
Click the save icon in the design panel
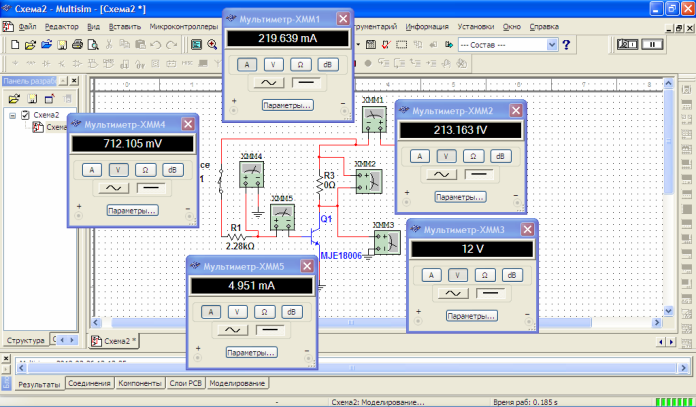pyautogui.click(x=32, y=99)
